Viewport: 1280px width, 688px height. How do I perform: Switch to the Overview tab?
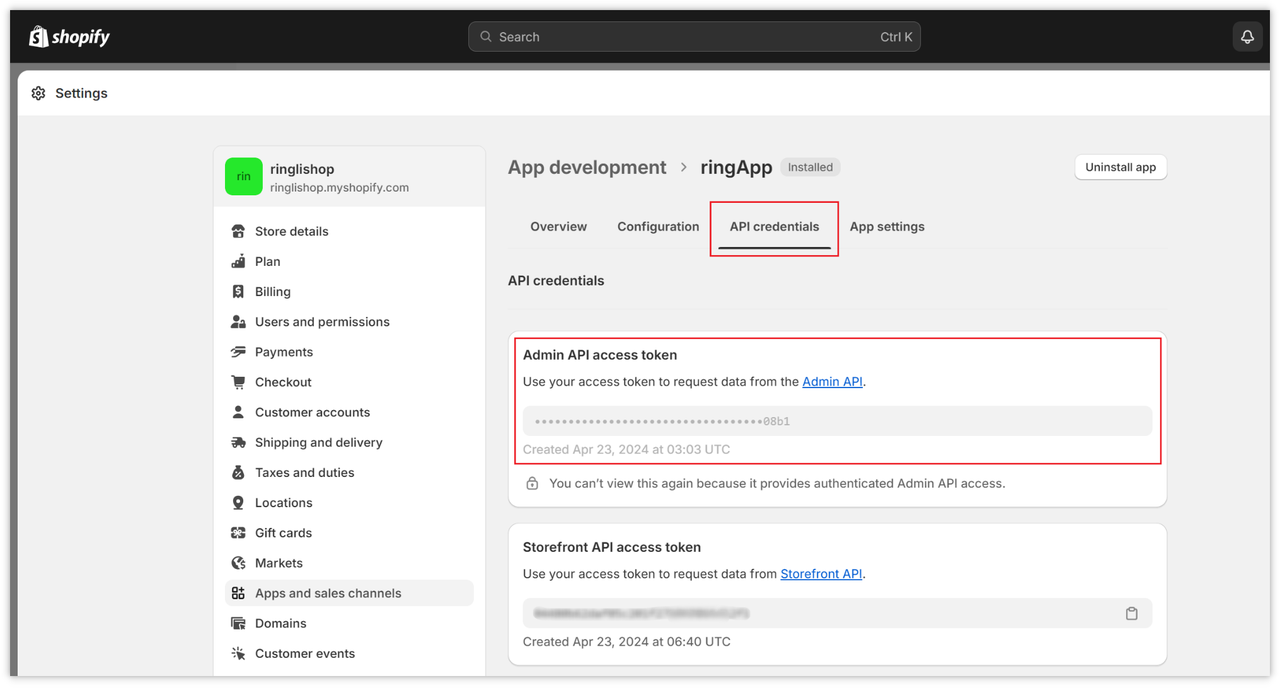tap(558, 227)
